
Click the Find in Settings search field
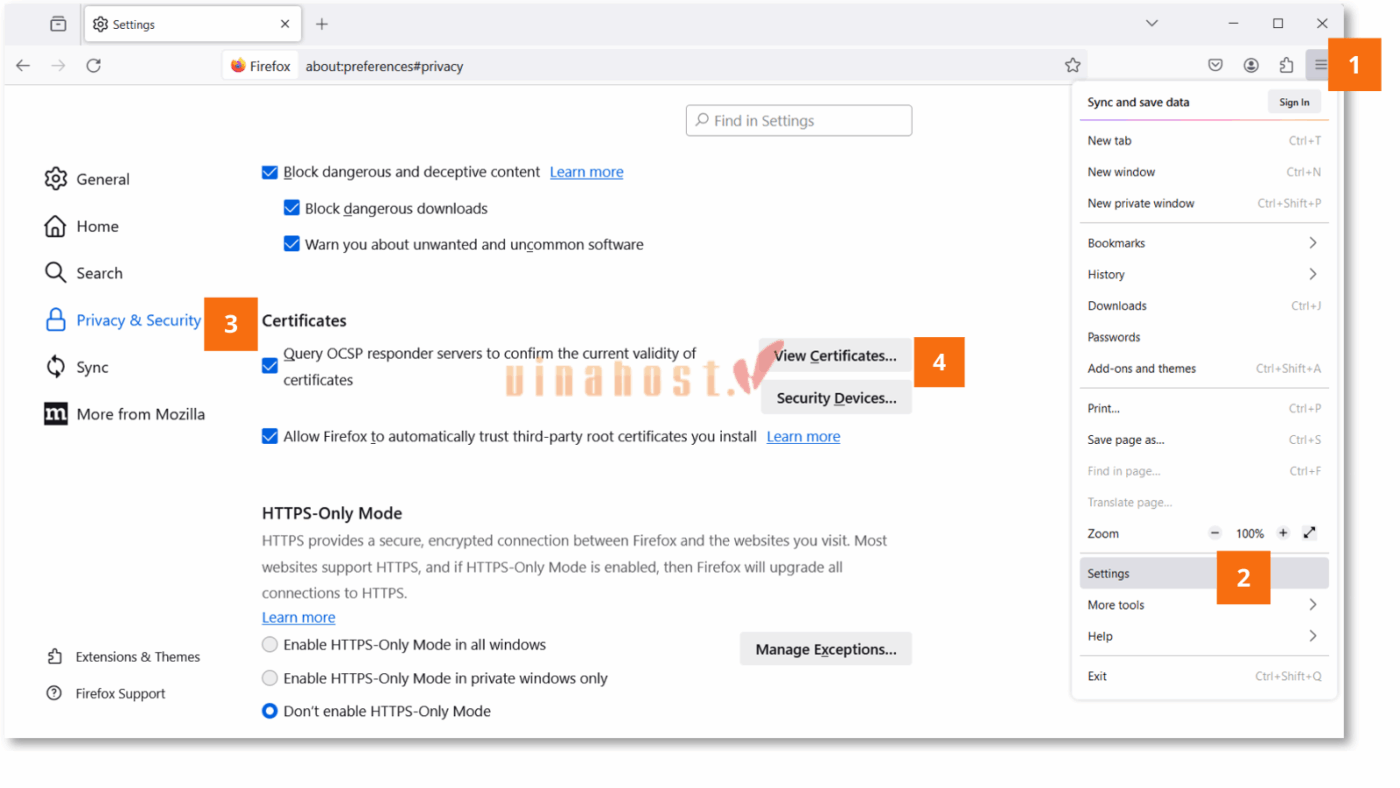click(x=798, y=120)
